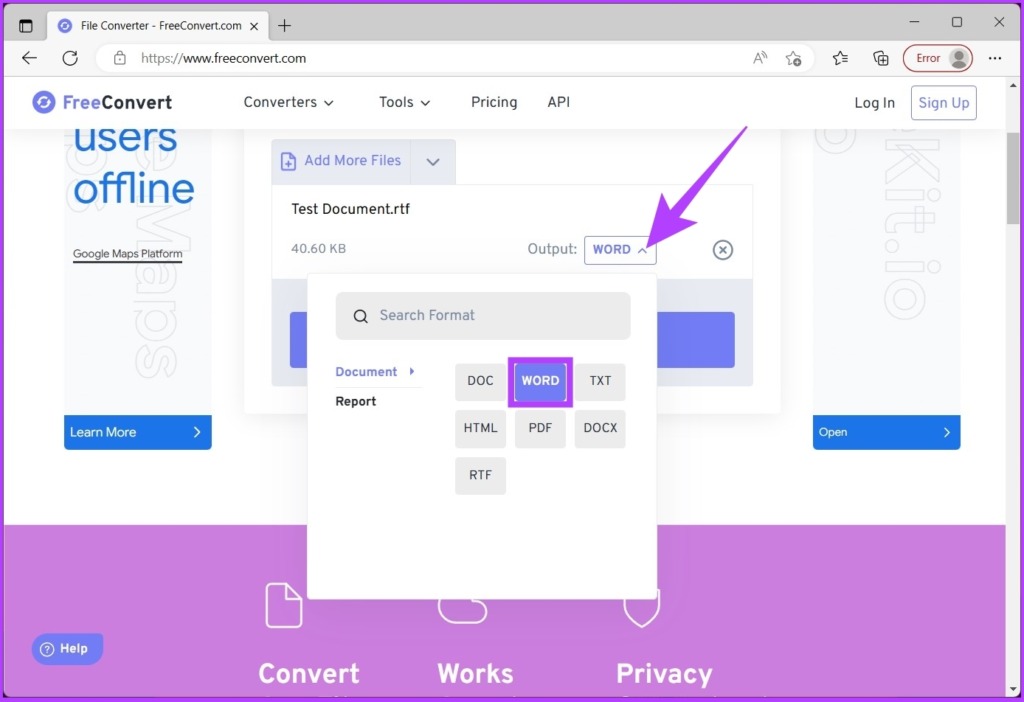Viewport: 1024px width, 702px height.
Task: Collapse the WORD output format dropdown
Action: (620, 250)
